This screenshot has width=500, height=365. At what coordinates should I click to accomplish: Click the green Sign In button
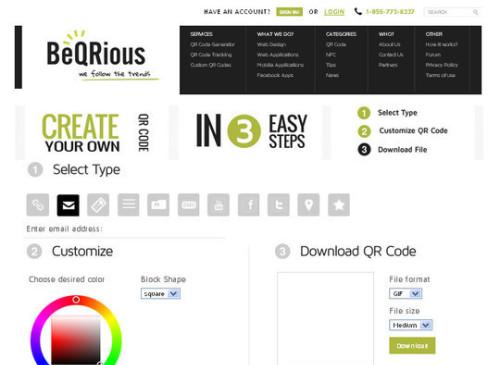[x=289, y=12]
